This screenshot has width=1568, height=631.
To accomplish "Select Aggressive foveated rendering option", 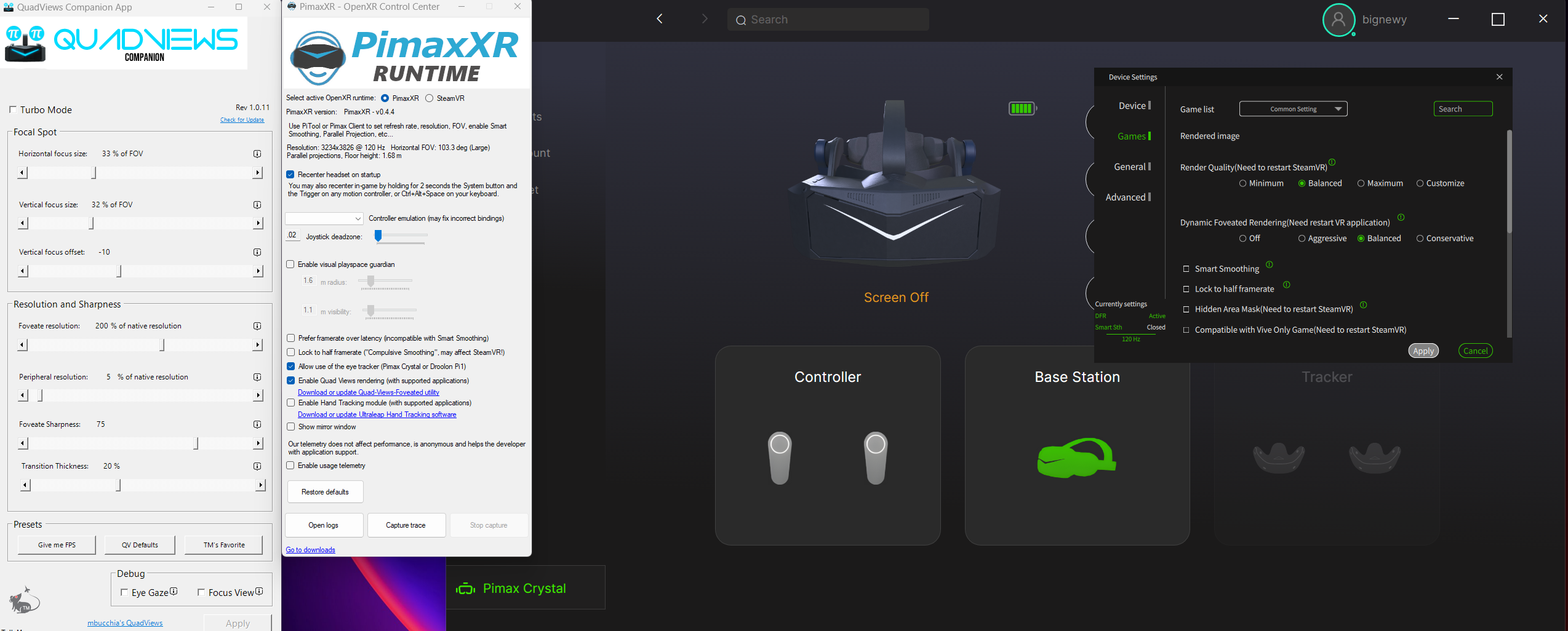I will pos(1302,239).
